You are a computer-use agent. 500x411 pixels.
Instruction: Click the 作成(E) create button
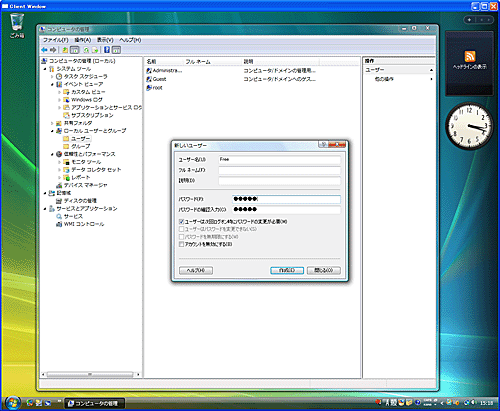287,270
